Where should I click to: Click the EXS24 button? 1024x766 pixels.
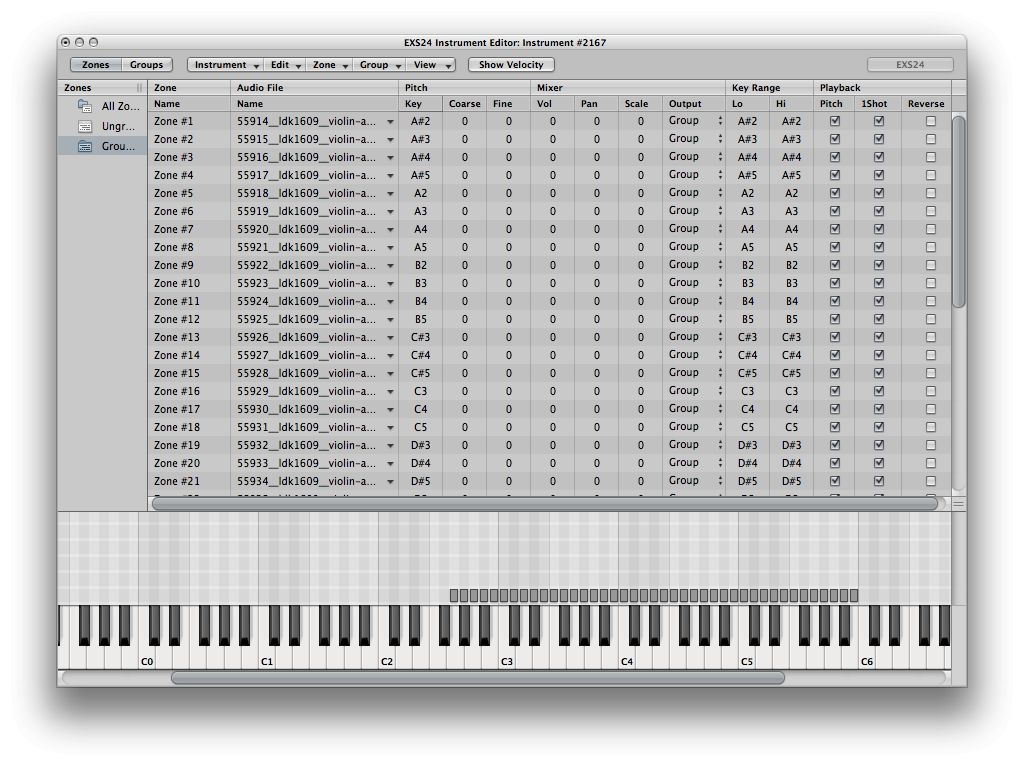pyautogui.click(x=910, y=65)
